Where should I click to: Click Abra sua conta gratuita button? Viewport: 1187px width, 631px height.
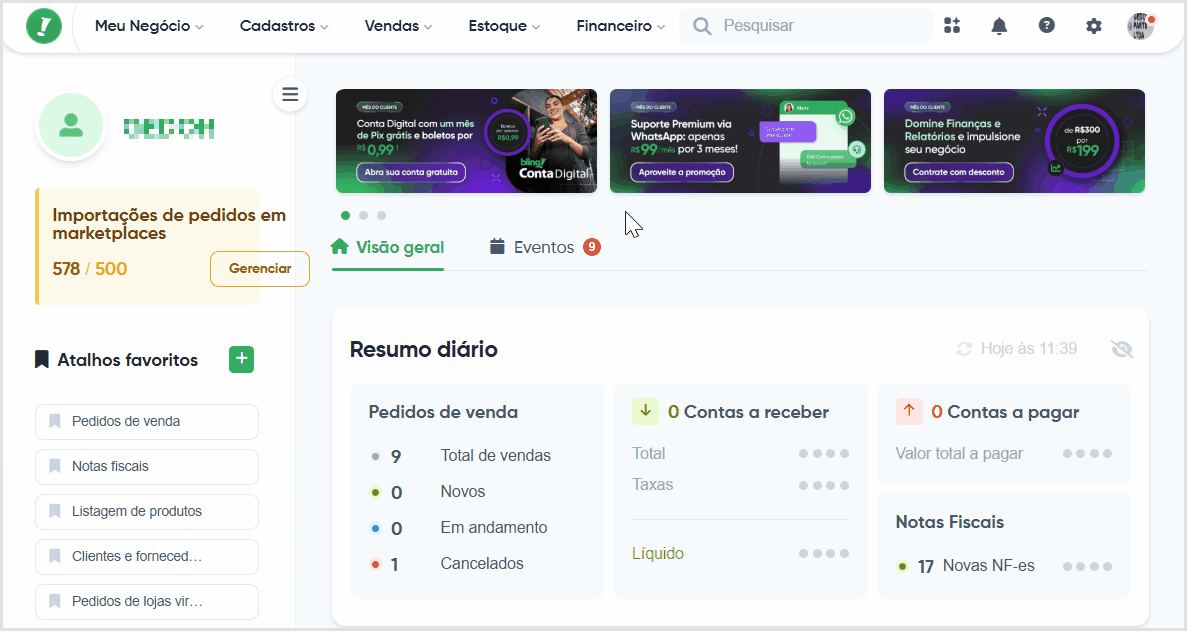tap(411, 173)
